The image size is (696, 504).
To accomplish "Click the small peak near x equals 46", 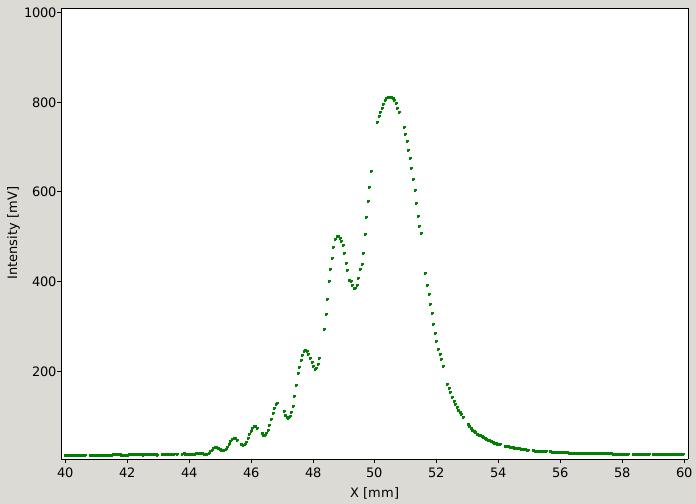I will tap(254, 427).
